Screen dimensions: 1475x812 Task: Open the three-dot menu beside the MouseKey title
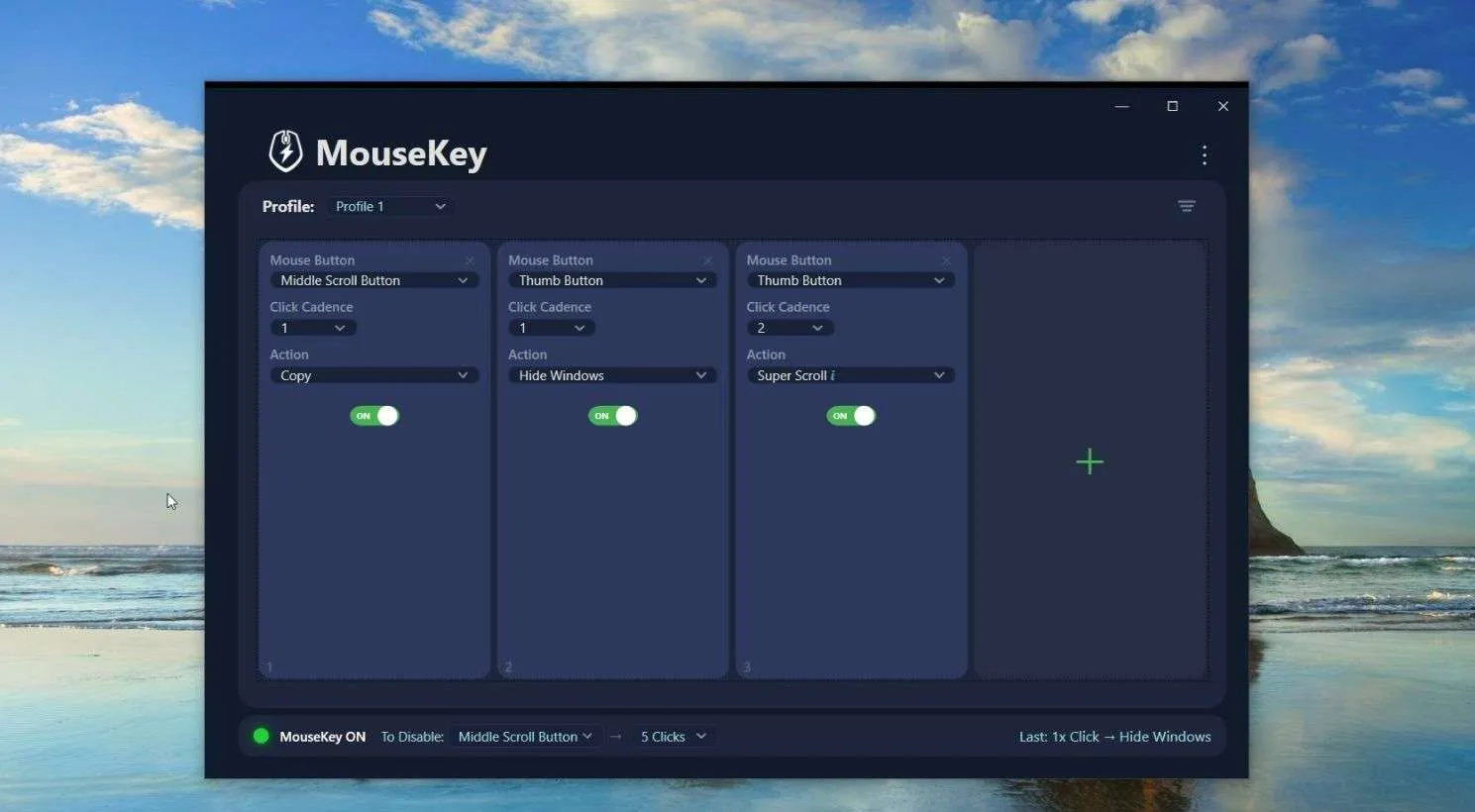1204,154
